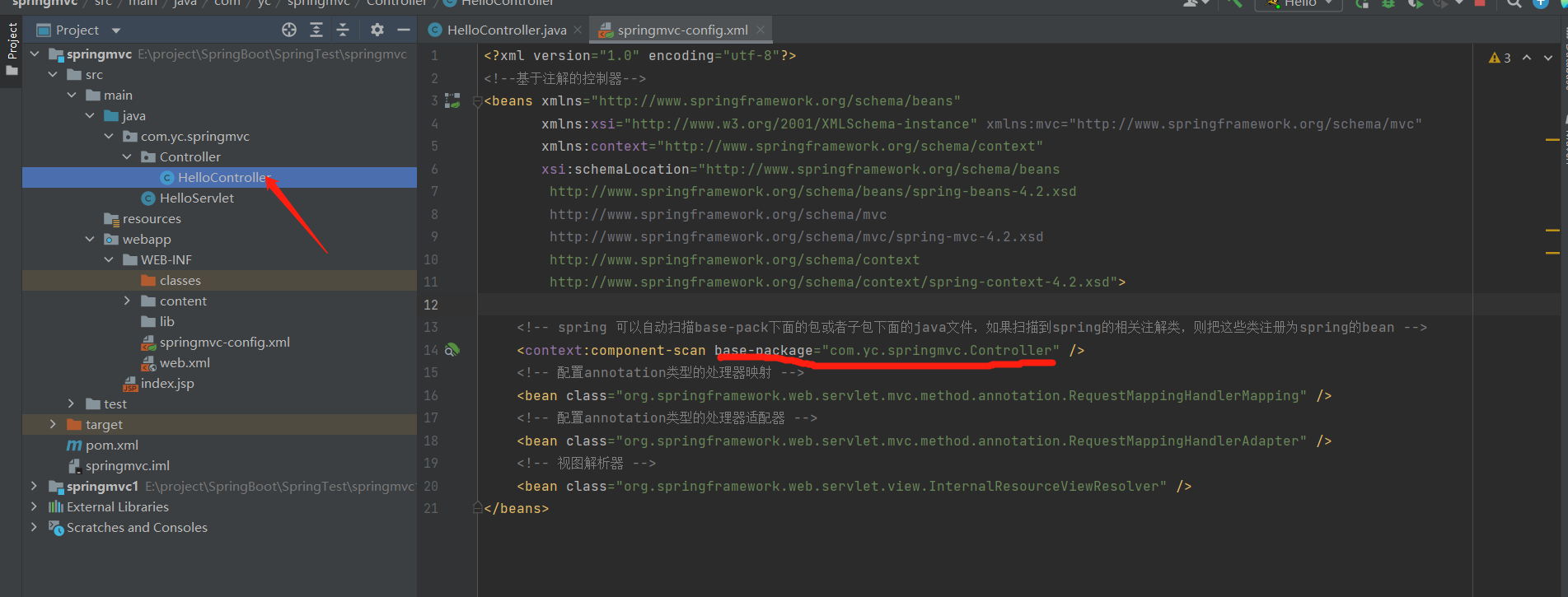The width and height of the screenshot is (1568, 597).
Task: Go to next highlighted error arrow
Action: [x=1548, y=58]
